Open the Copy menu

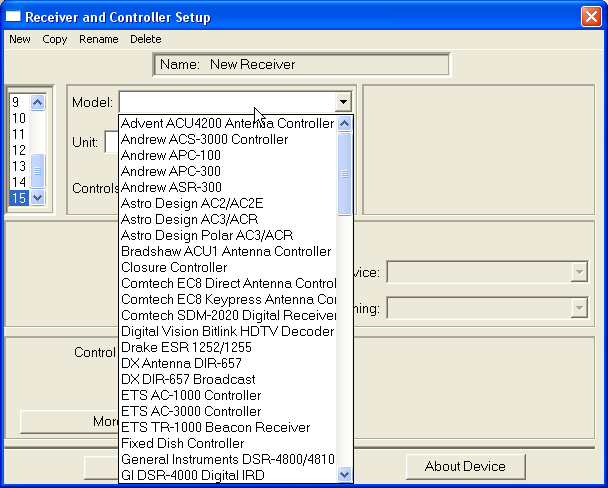pyautogui.click(x=54, y=39)
